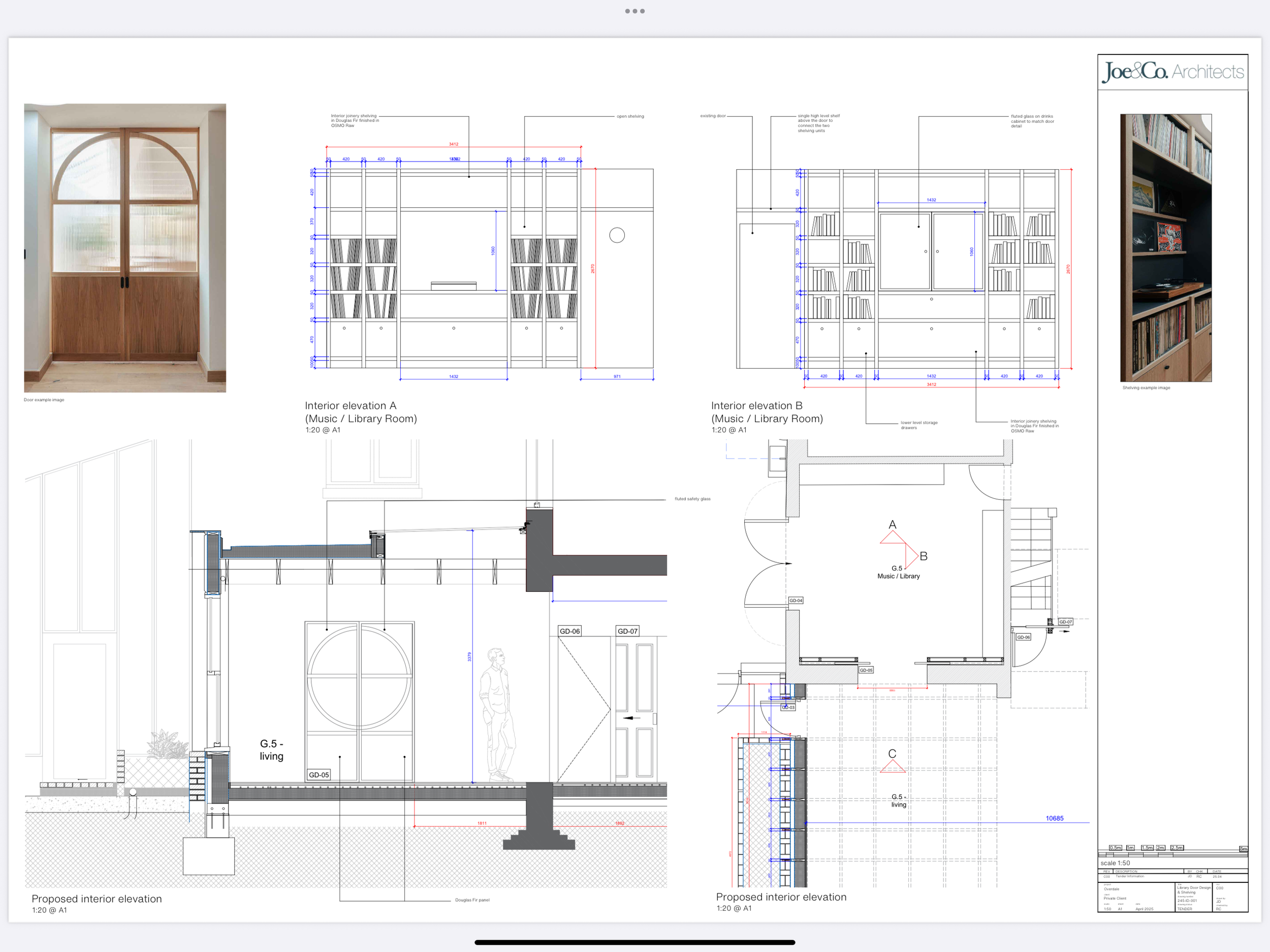Click the GD-06 door tag in elevation

click(569, 631)
